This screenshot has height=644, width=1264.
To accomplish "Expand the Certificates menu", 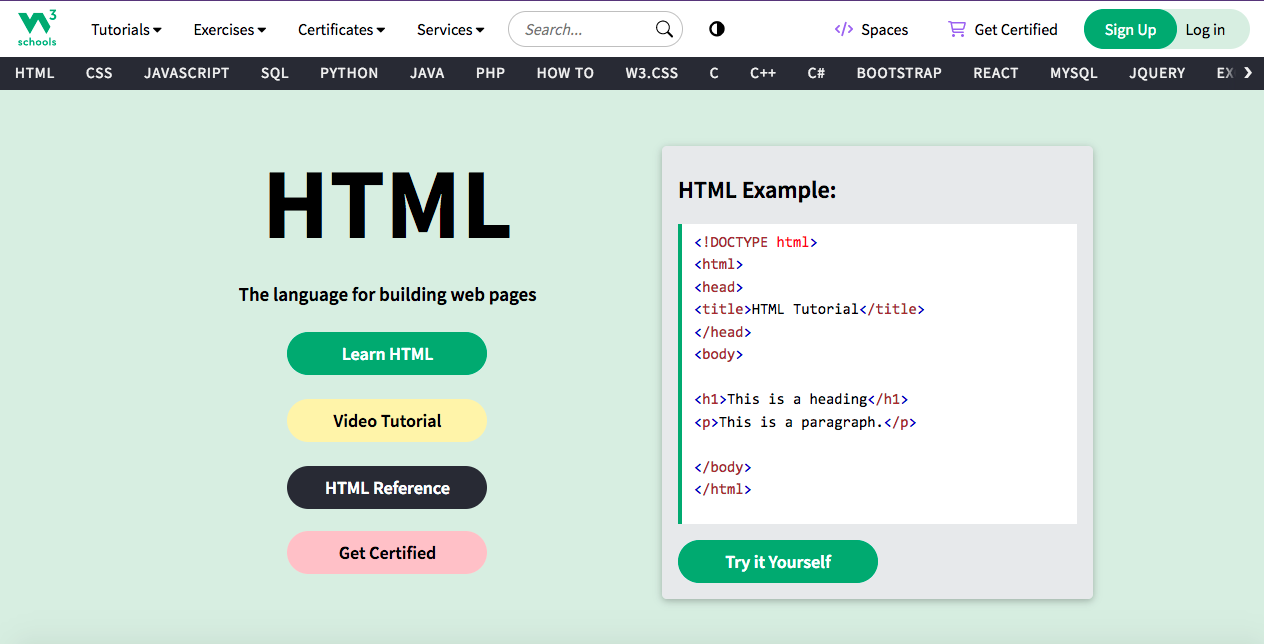I will tap(341, 29).
